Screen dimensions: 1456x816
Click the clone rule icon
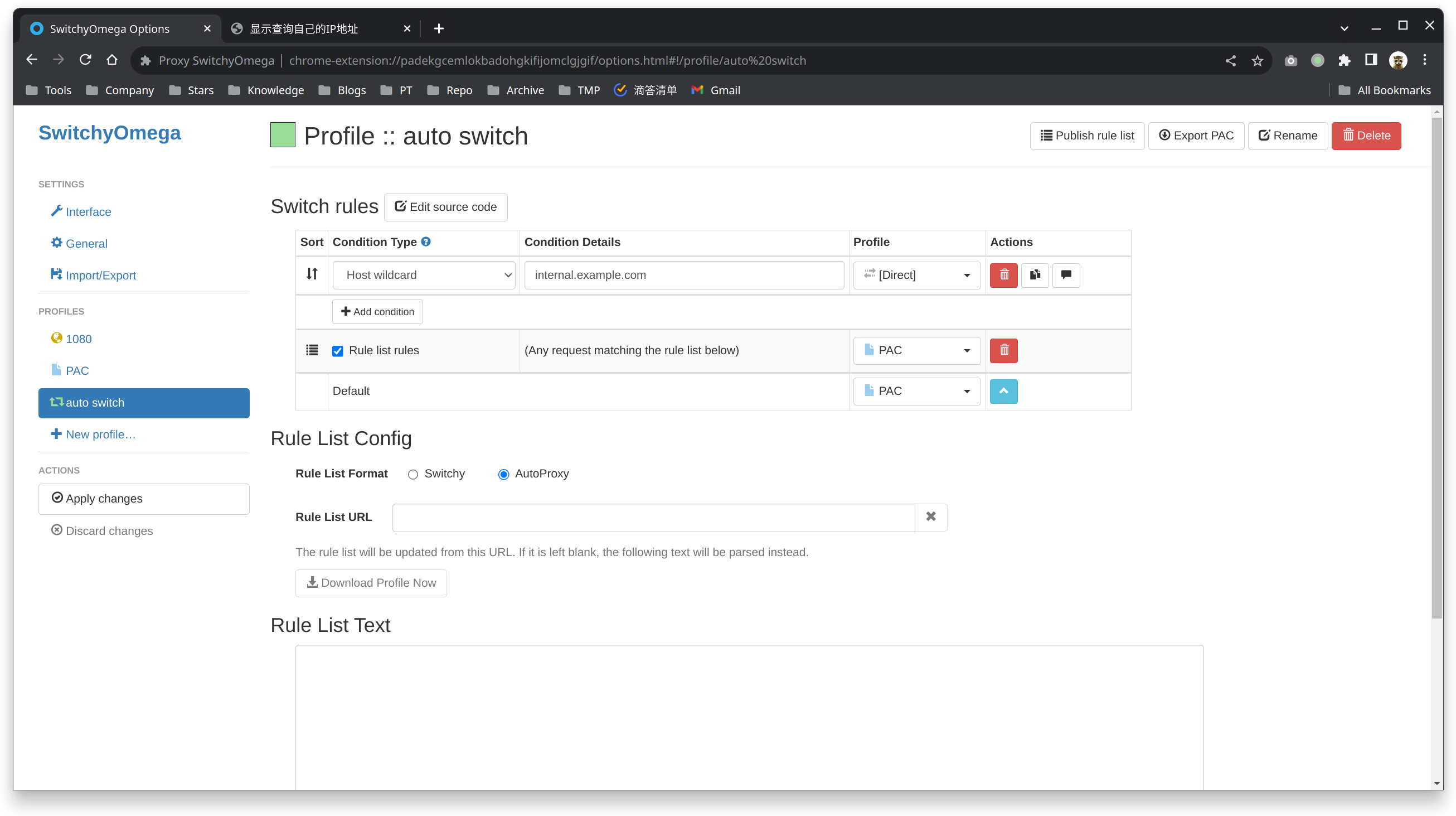[x=1035, y=275]
